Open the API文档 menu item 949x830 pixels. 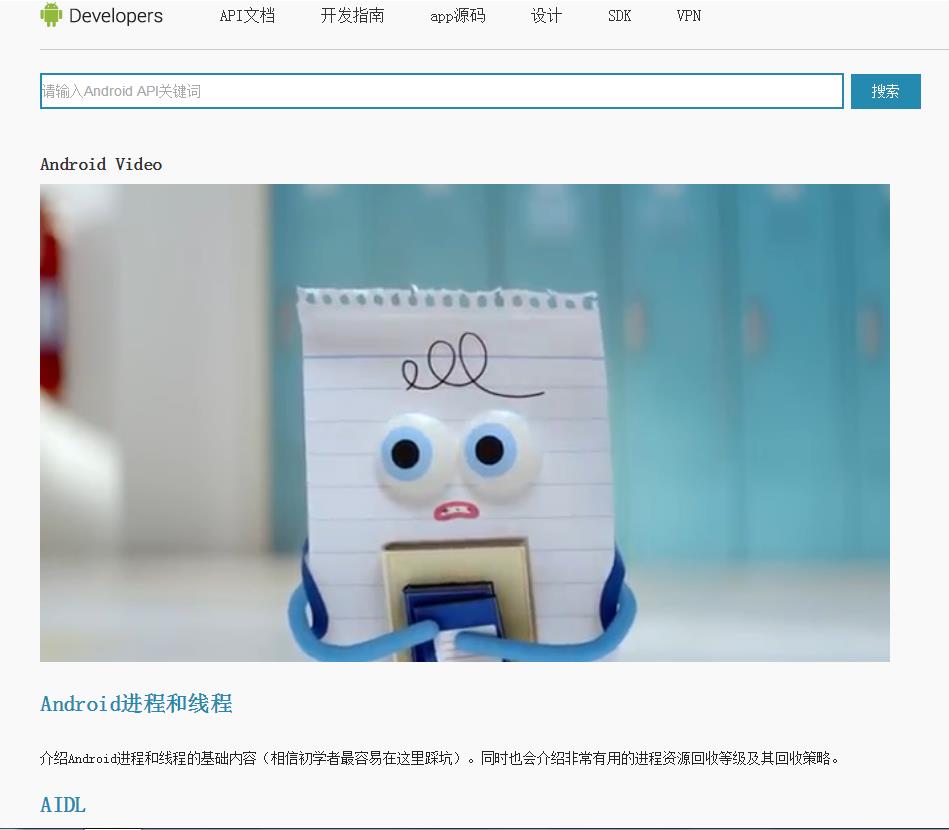[x=247, y=16]
